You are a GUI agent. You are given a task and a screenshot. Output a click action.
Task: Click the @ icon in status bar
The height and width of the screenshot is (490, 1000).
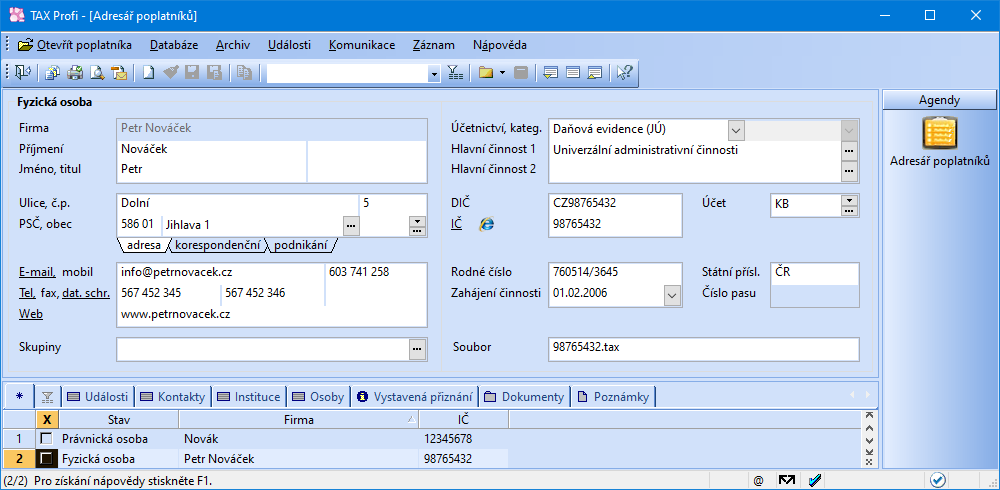pyautogui.click(x=758, y=480)
